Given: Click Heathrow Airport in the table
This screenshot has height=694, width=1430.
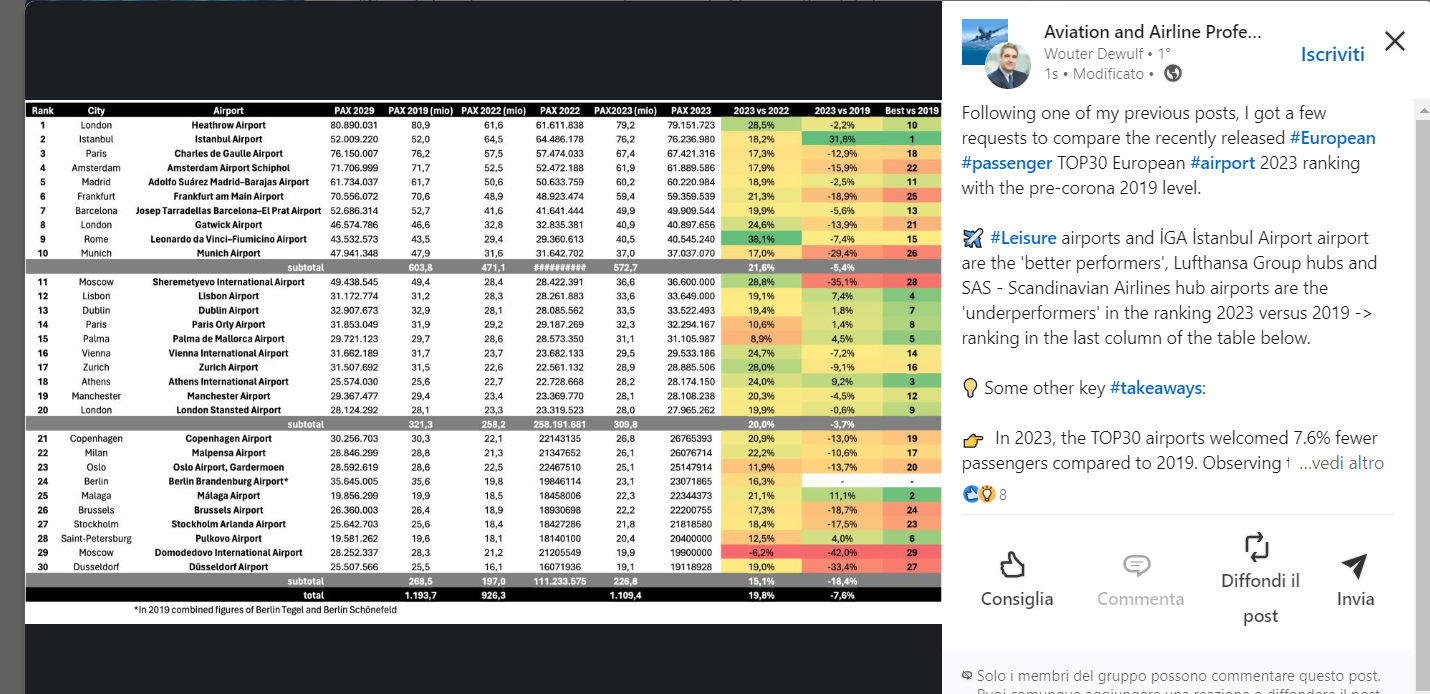Looking at the screenshot, I should (x=228, y=125).
